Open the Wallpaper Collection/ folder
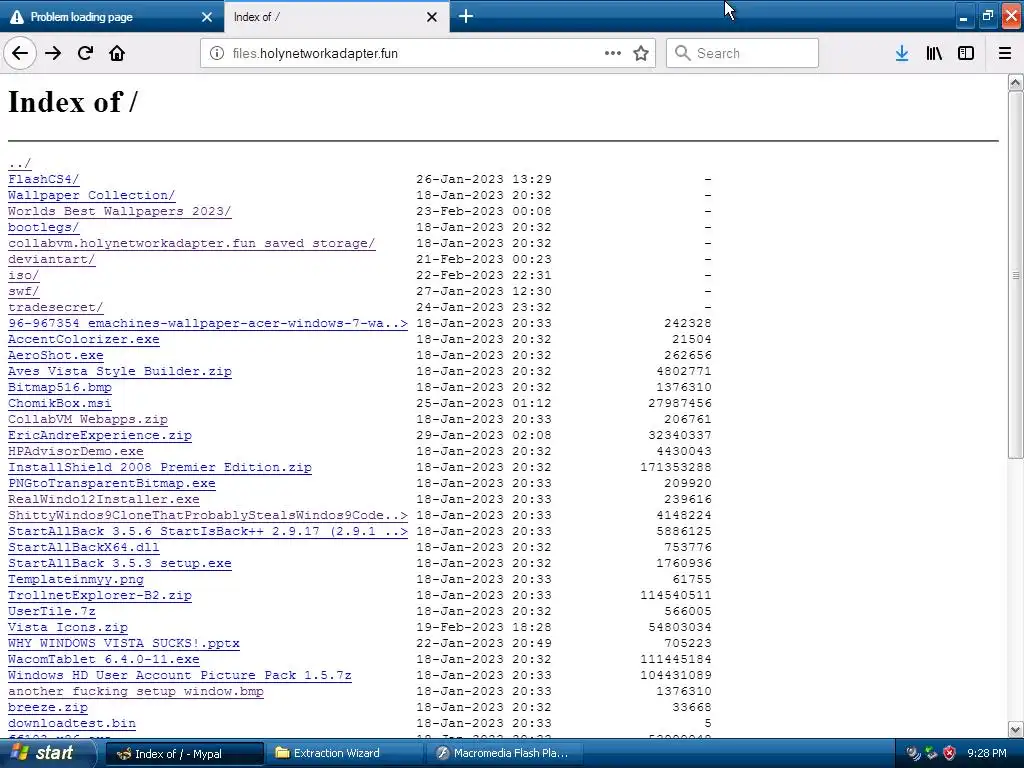 coord(91,195)
